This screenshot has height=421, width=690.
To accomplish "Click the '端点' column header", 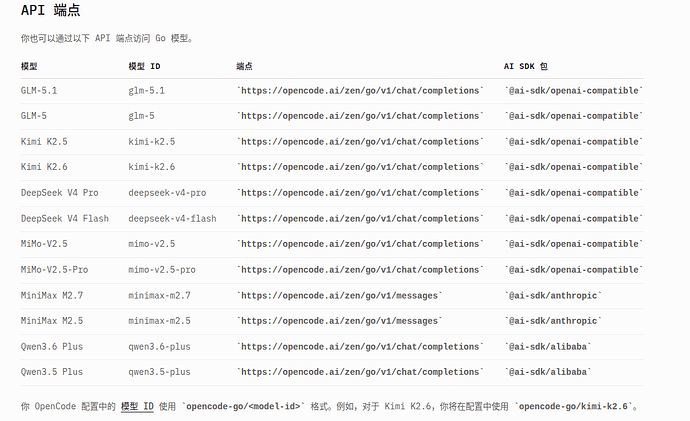I will pyautogui.click(x=244, y=66).
